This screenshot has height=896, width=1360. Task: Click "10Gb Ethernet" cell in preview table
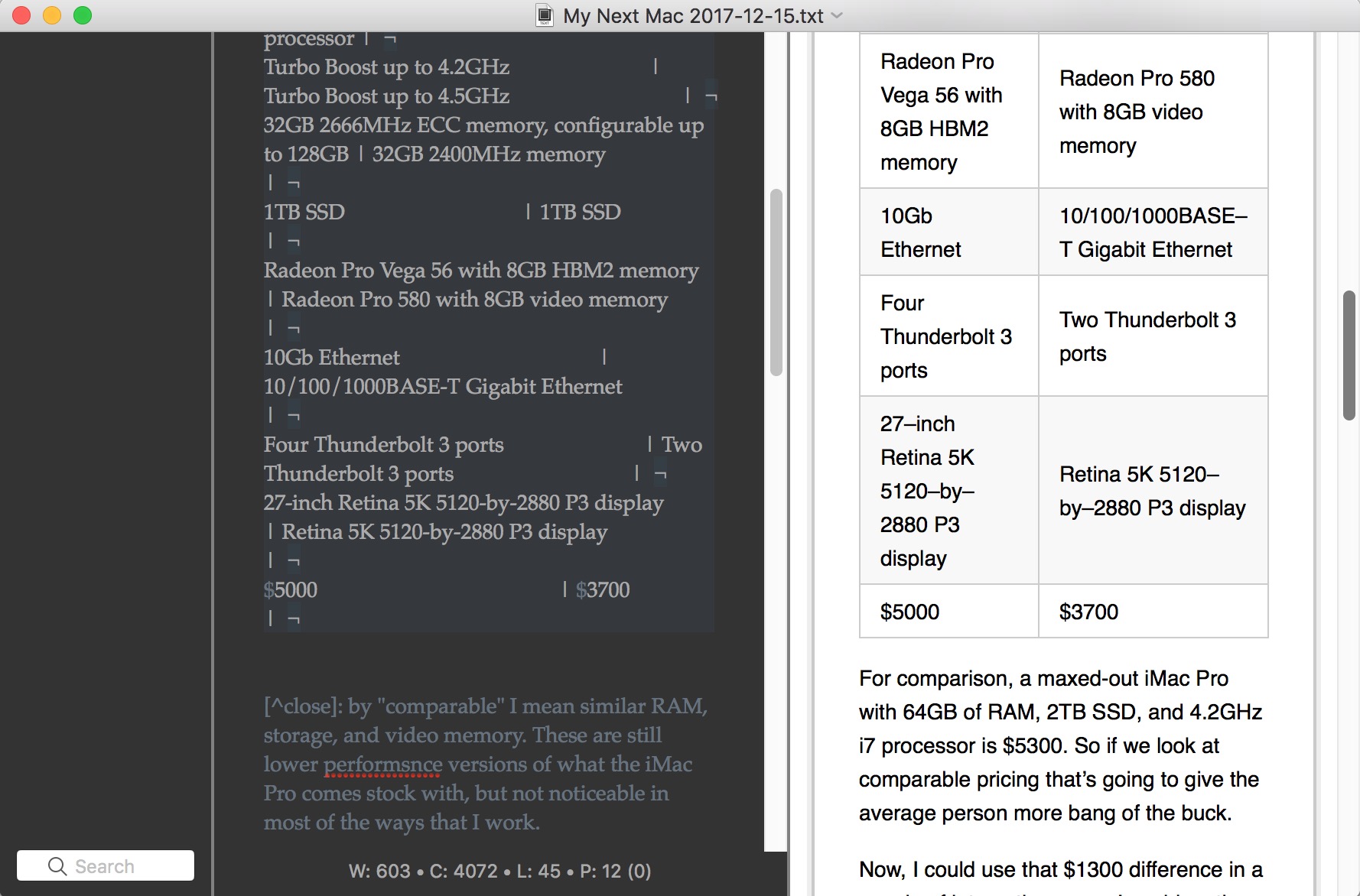pyautogui.click(x=949, y=232)
